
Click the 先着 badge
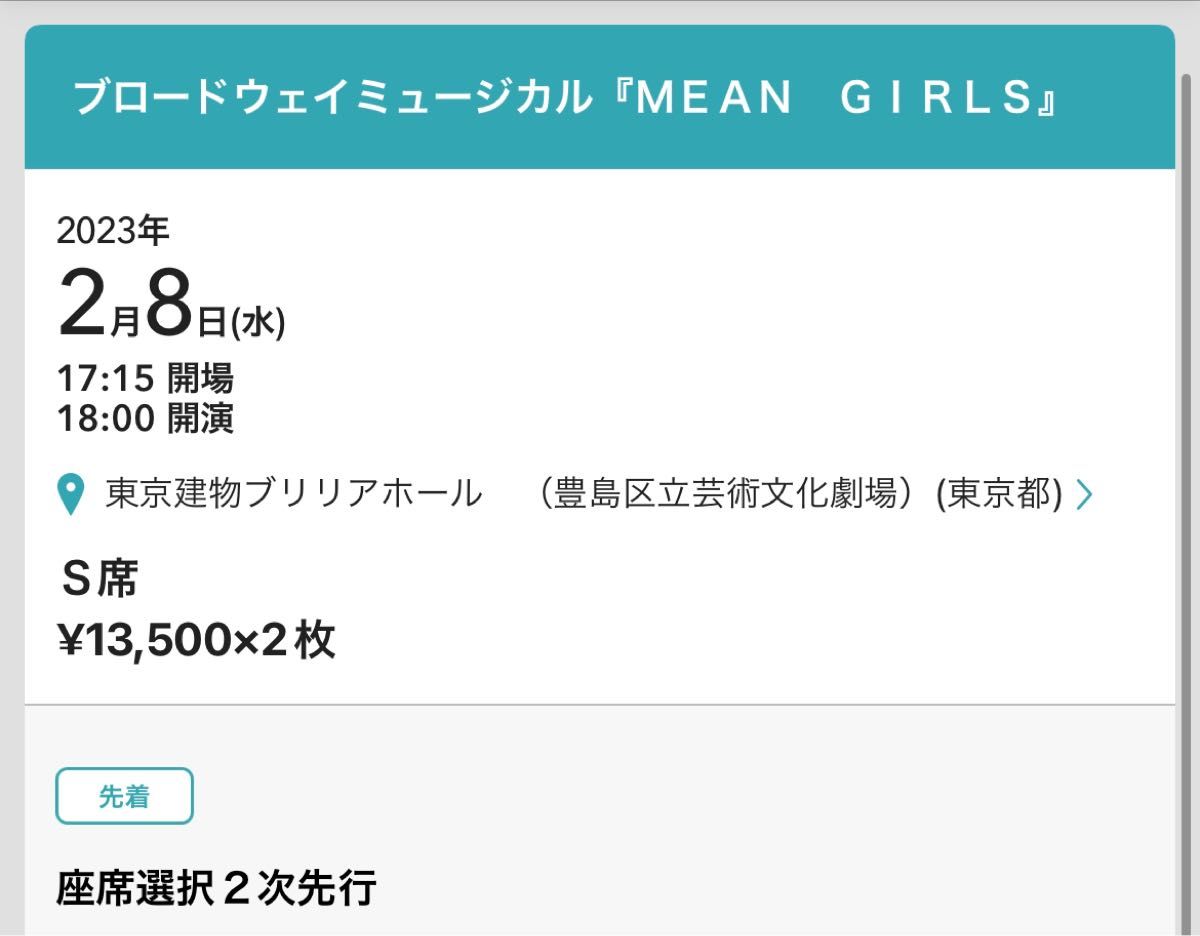[x=124, y=796]
